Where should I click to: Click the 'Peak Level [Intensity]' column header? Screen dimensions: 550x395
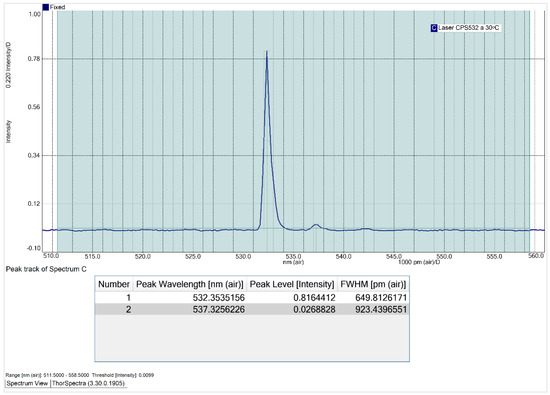(292, 284)
